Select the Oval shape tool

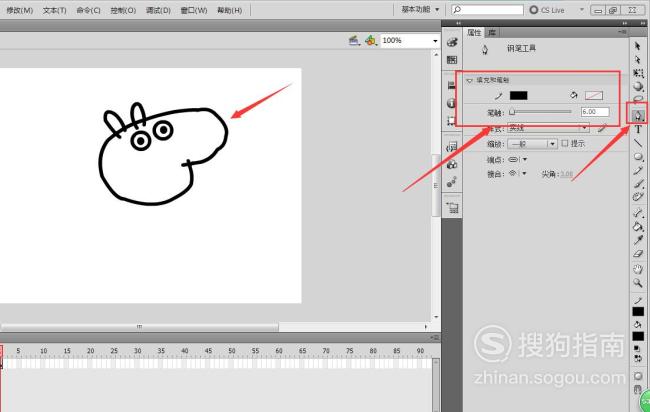pyautogui.click(x=638, y=157)
